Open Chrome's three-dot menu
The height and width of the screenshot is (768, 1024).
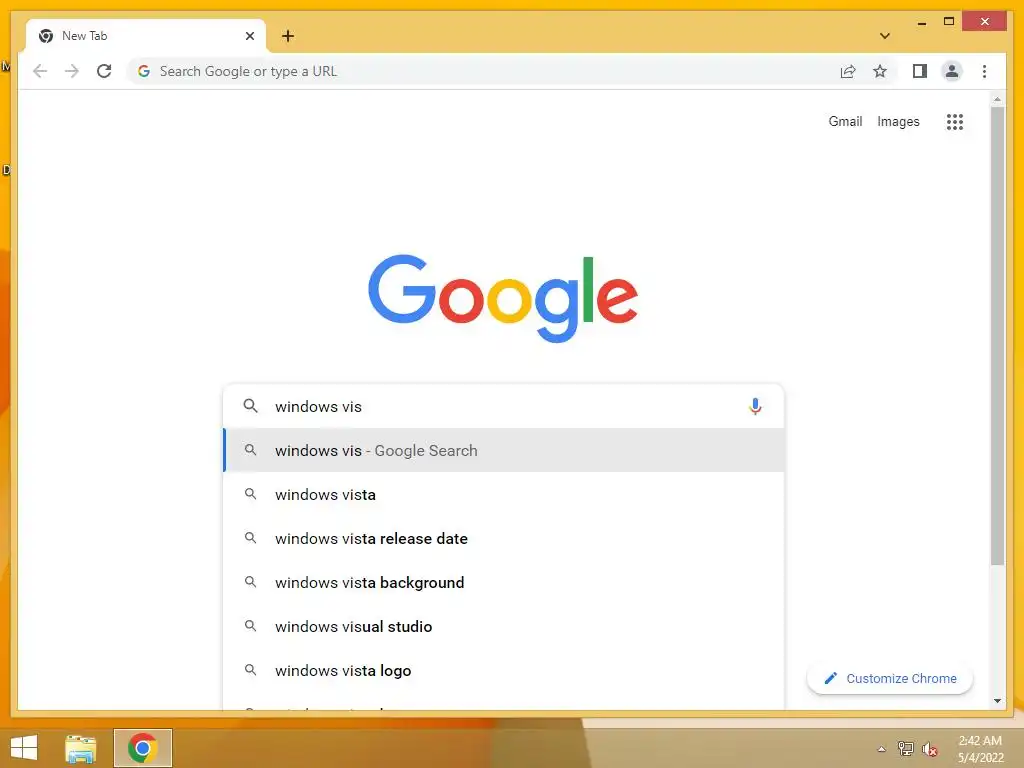point(984,71)
